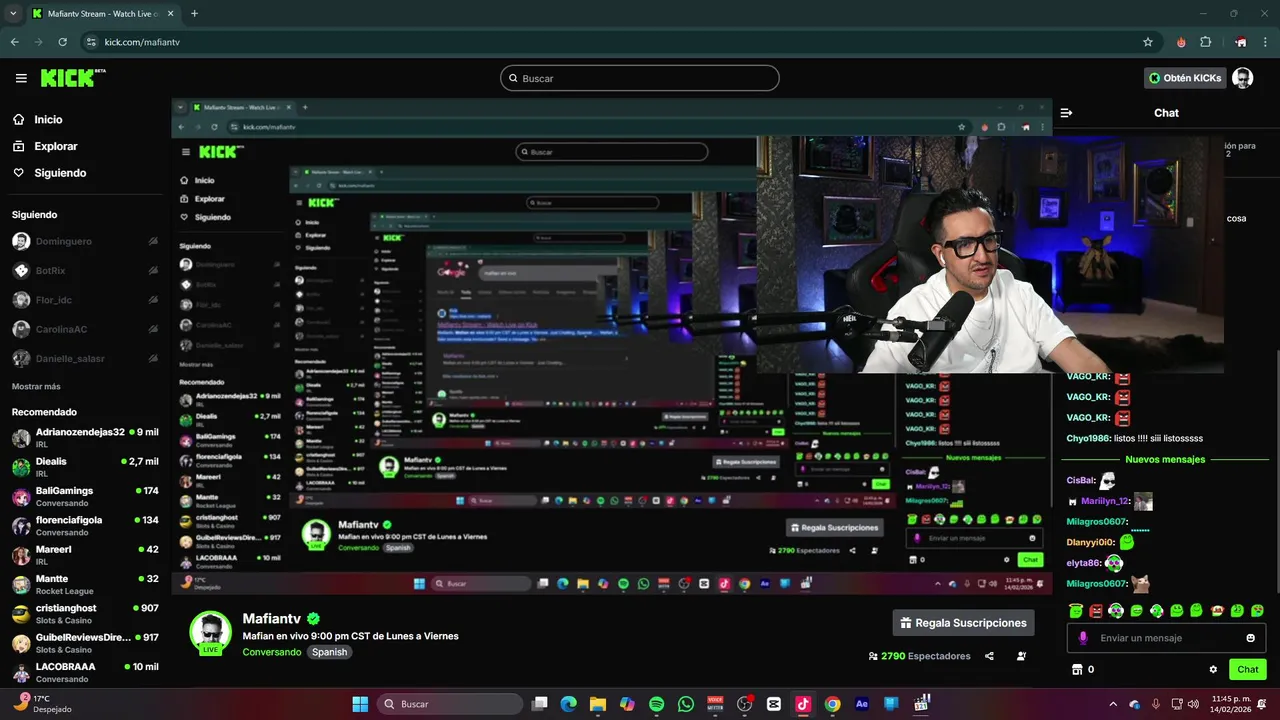Screen dimensions: 1280x720
Task: Open Spotify from the taskbar
Action: [656, 704]
